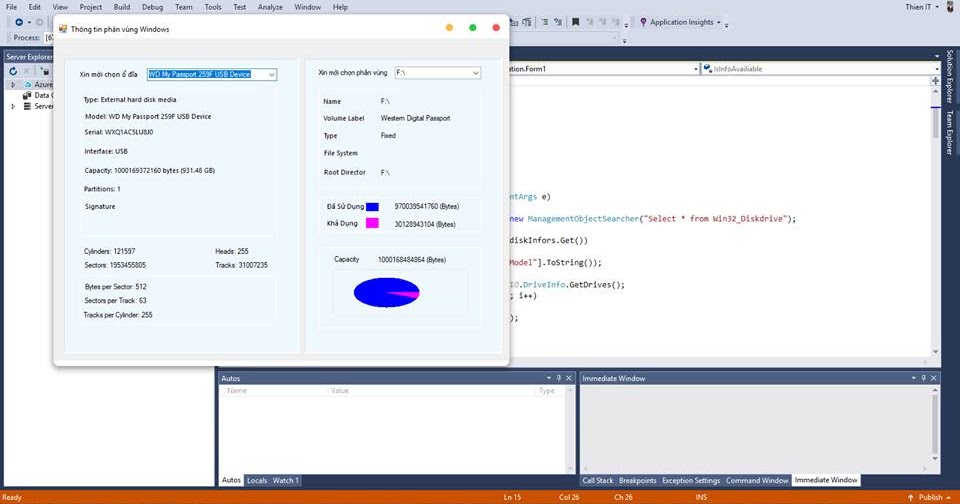Image resolution: width=960 pixels, height=504 pixels.
Task: Pin the Immediate Window with the pushpin icon
Action: point(923,378)
